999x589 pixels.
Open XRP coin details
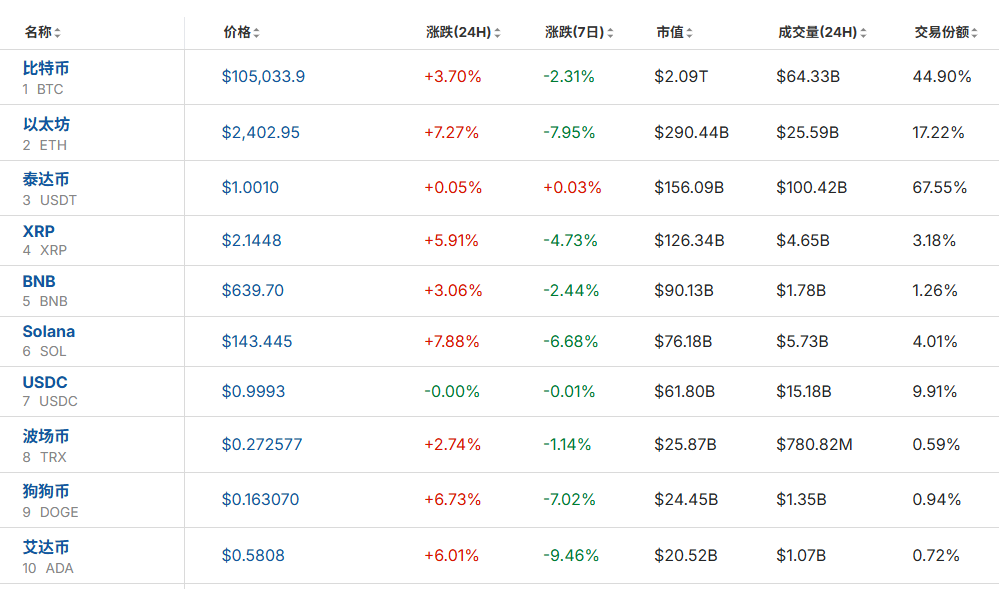click(39, 232)
